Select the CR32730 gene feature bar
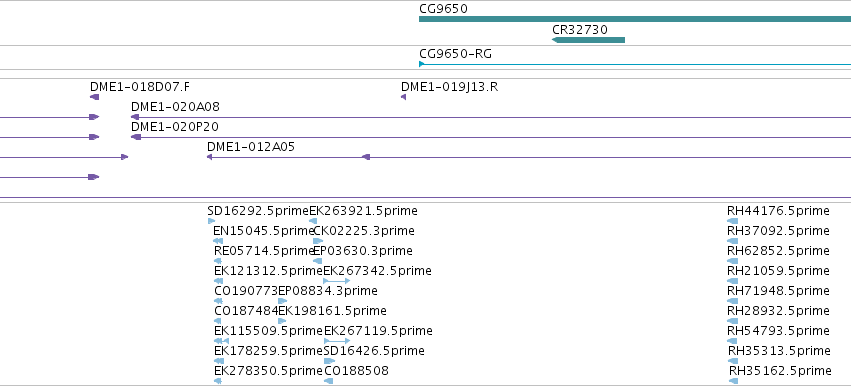Screen dimensions: 851x386 tap(588, 40)
